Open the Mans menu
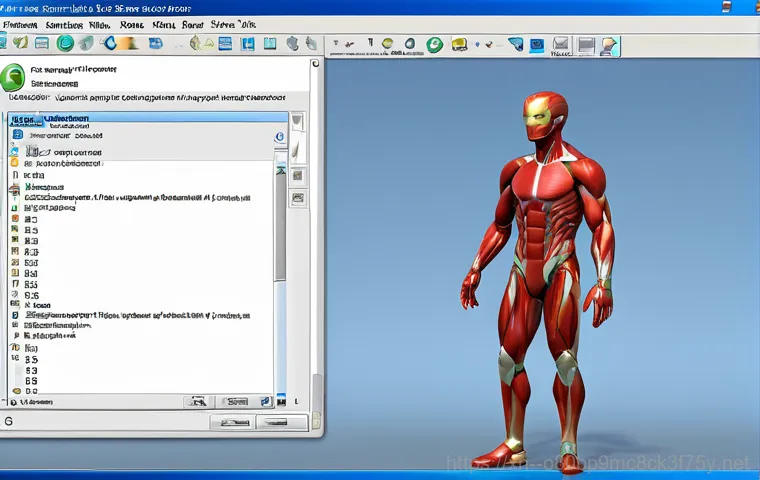Screen dimensions: 760x480 [163, 25]
